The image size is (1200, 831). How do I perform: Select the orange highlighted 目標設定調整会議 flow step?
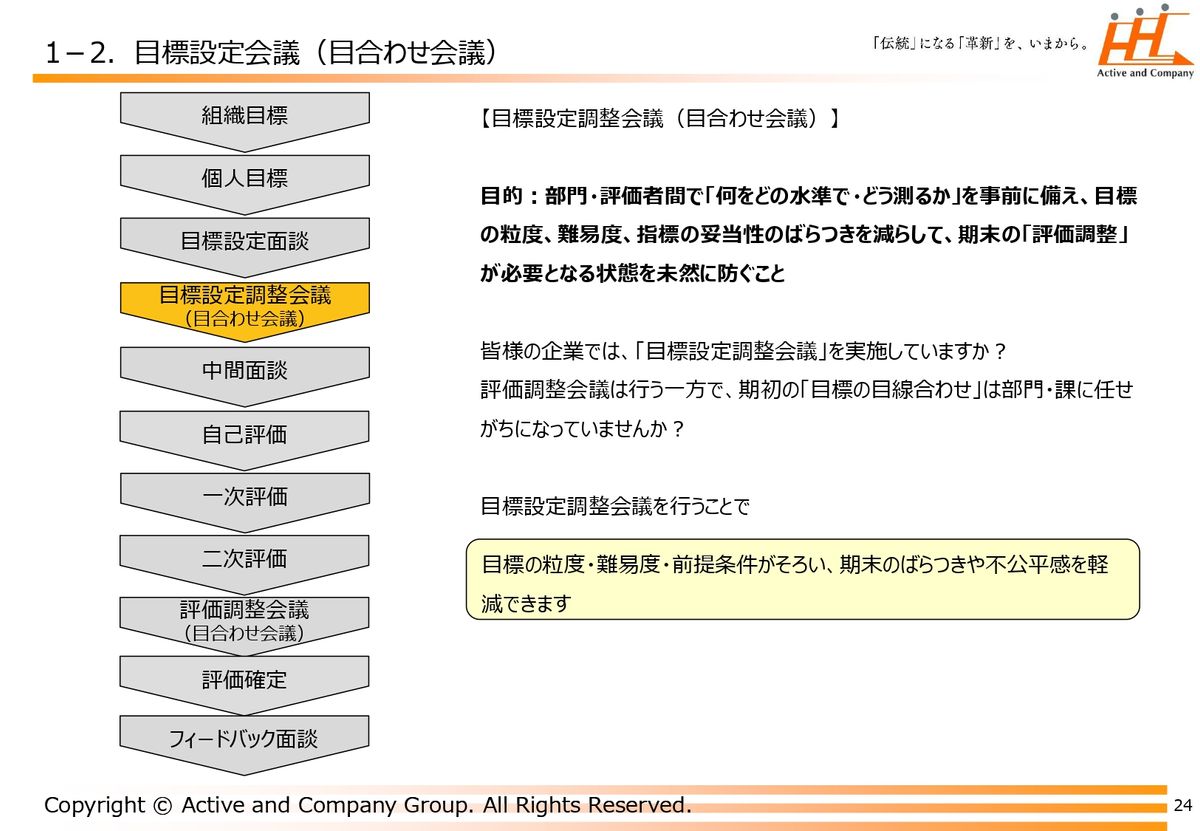pos(245,305)
